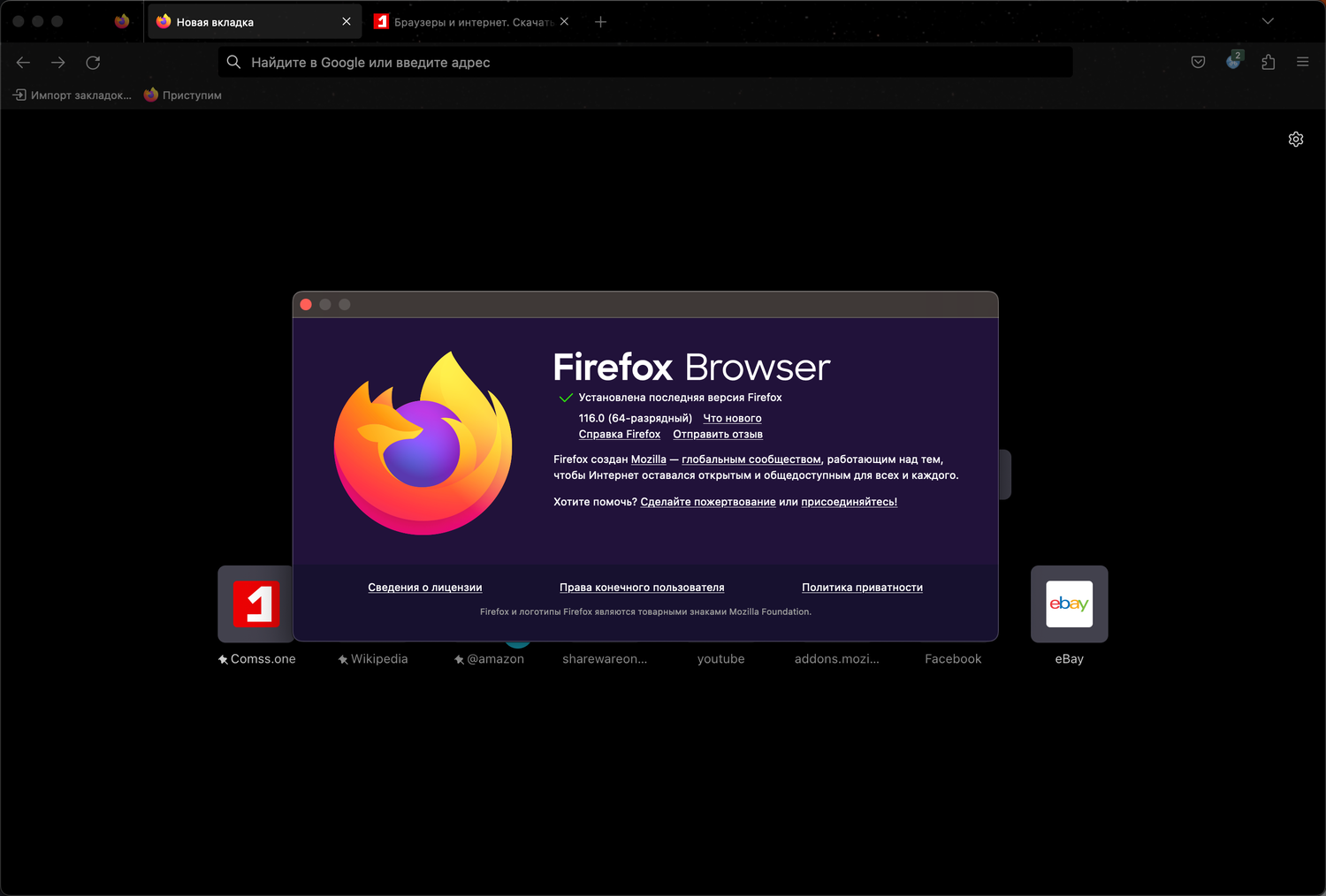This screenshot has height=896, width=1326.
Task: Click the 116.0 (64-разрядный) version text
Action: tap(636, 418)
